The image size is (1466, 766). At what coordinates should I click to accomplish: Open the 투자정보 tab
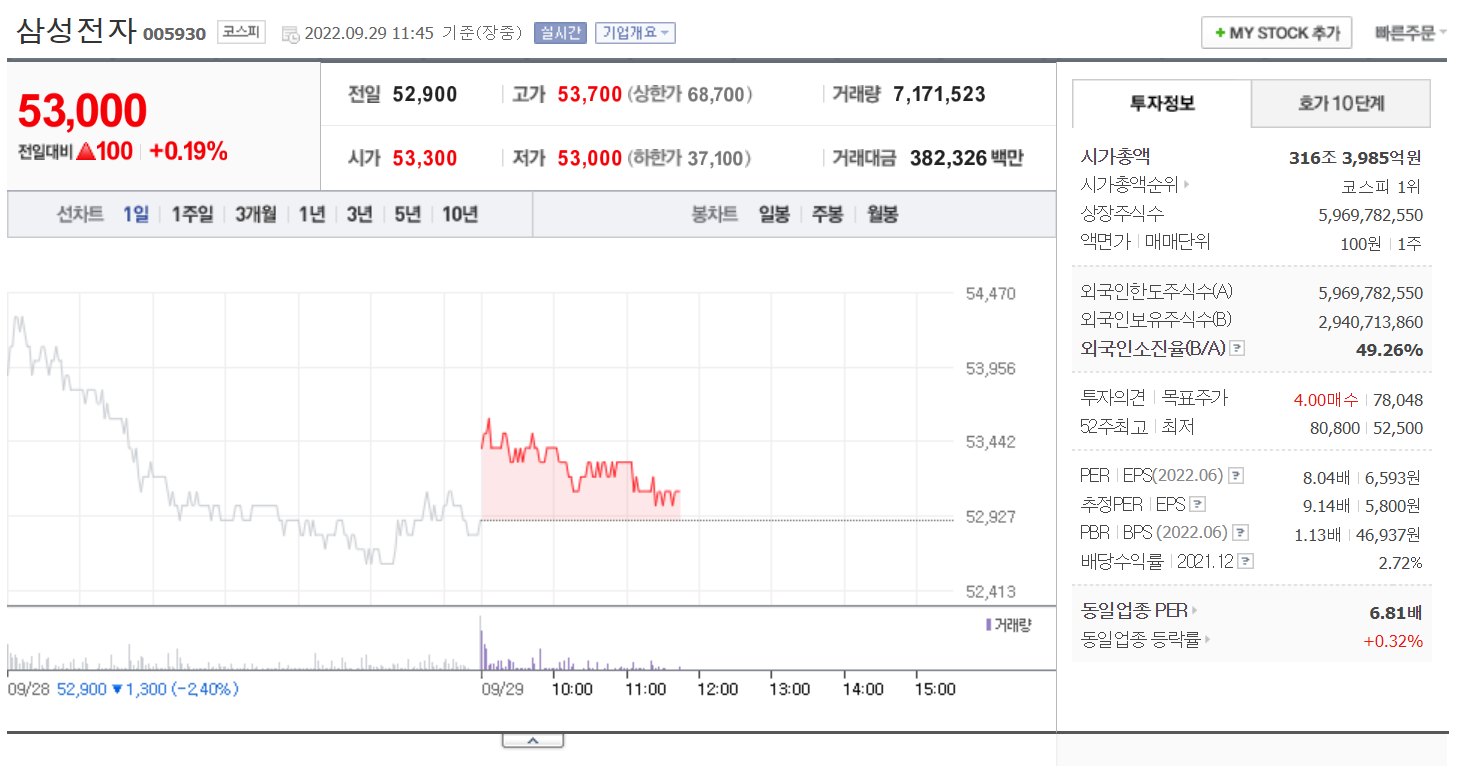[x=1162, y=103]
